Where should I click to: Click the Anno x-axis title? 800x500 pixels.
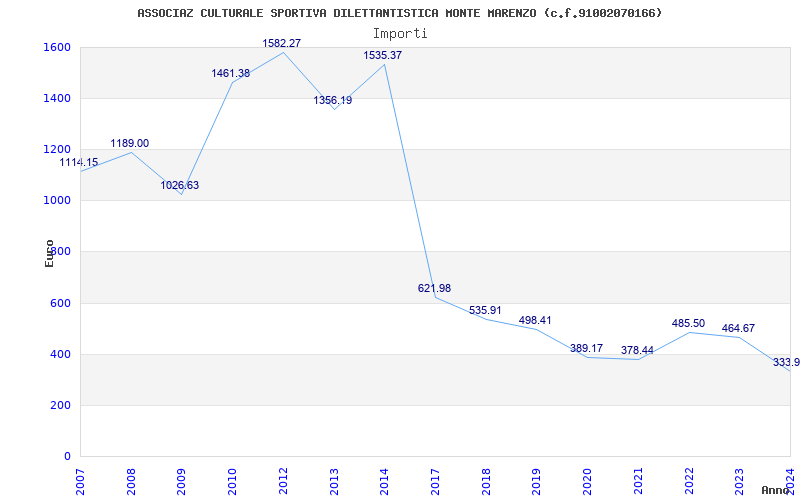pyautogui.click(x=776, y=490)
